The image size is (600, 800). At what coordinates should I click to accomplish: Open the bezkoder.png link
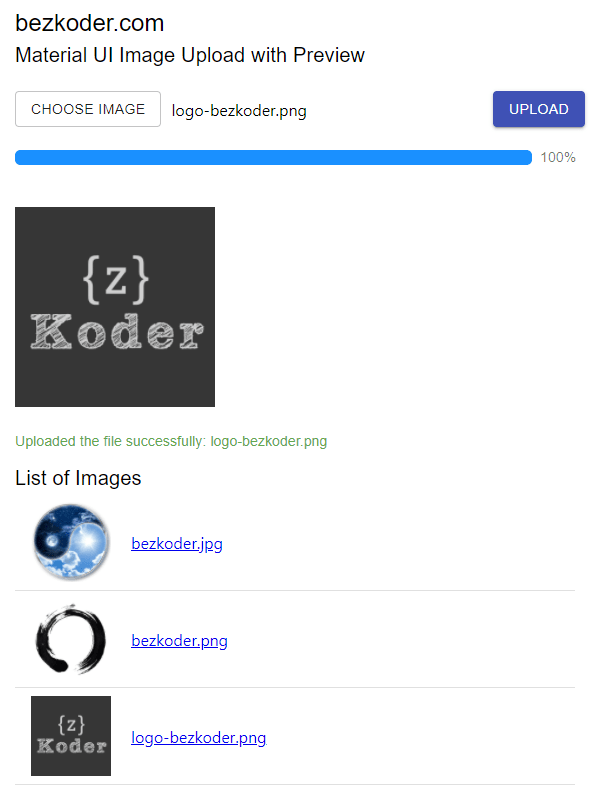pyautogui.click(x=179, y=640)
